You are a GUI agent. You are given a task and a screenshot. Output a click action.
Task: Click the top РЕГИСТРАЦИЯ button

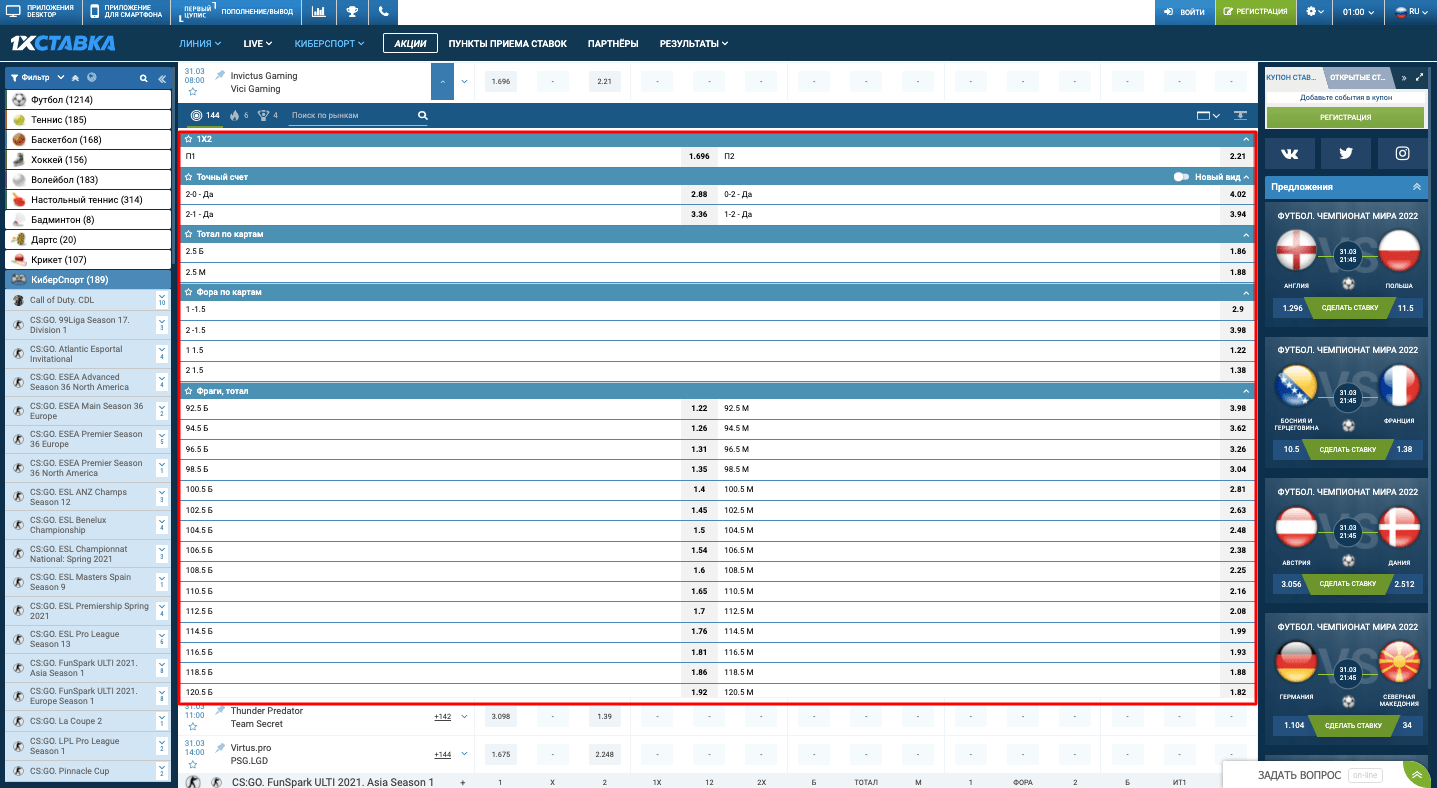(1254, 12)
